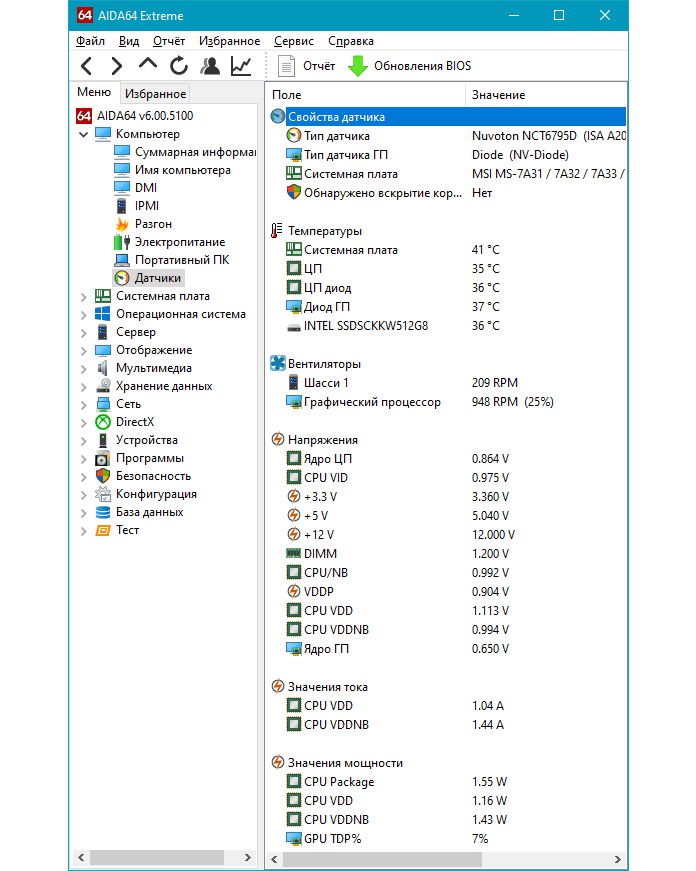Click the Конфигурация gear icon
The height and width of the screenshot is (871, 696).
click(x=103, y=494)
